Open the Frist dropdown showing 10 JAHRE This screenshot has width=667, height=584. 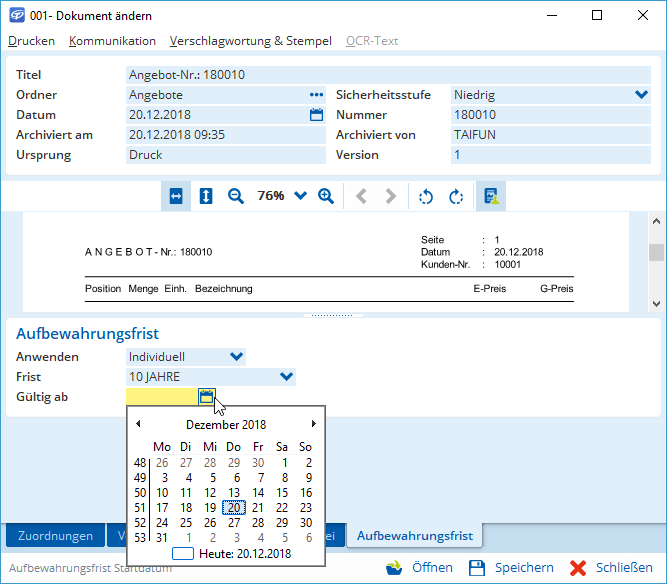286,377
